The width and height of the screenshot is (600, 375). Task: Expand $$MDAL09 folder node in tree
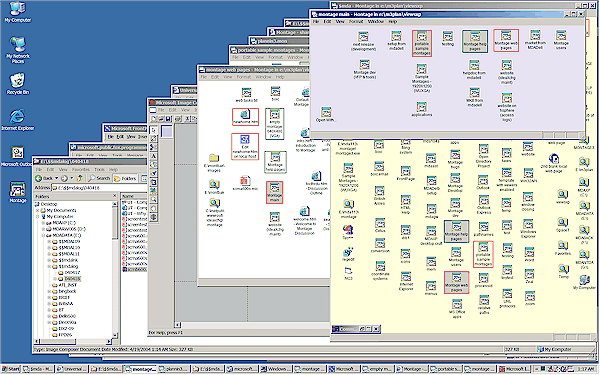(50, 241)
